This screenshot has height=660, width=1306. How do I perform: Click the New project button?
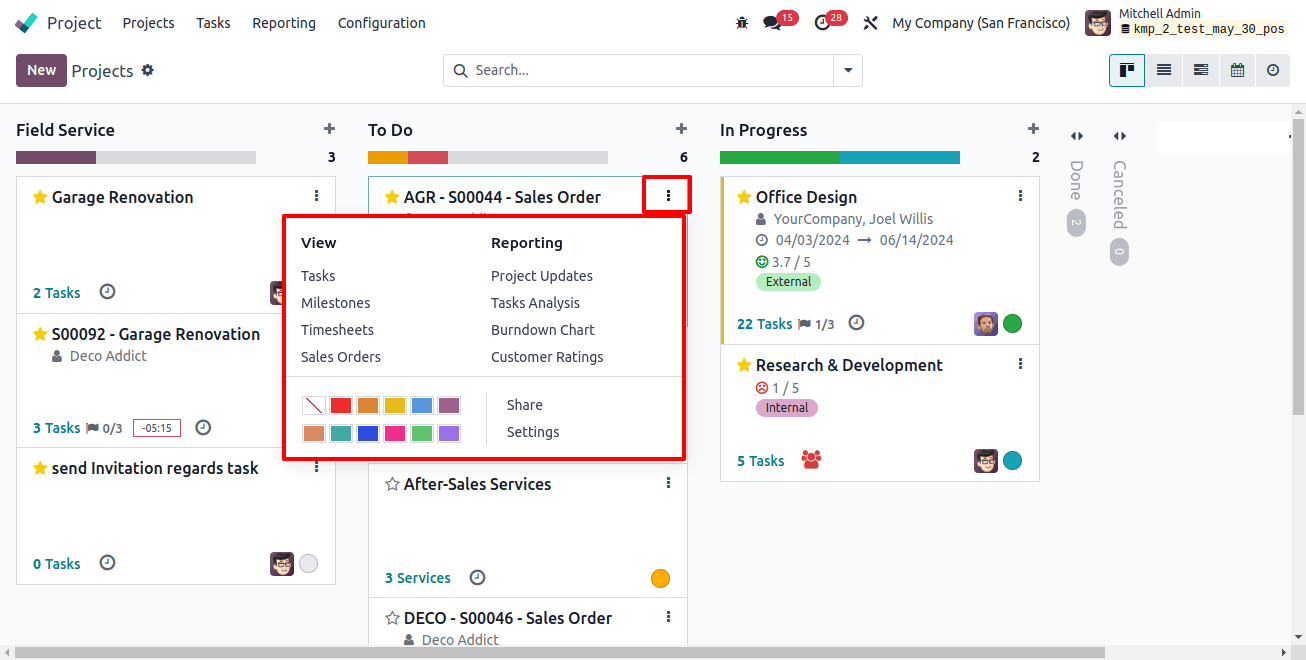(41, 70)
